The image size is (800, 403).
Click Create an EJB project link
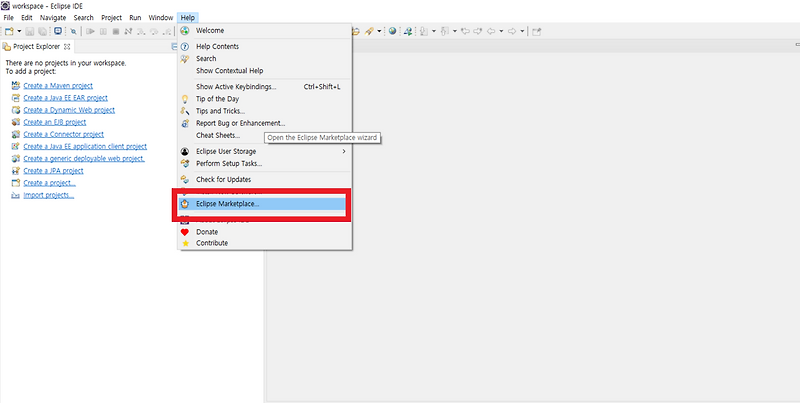click(55, 122)
